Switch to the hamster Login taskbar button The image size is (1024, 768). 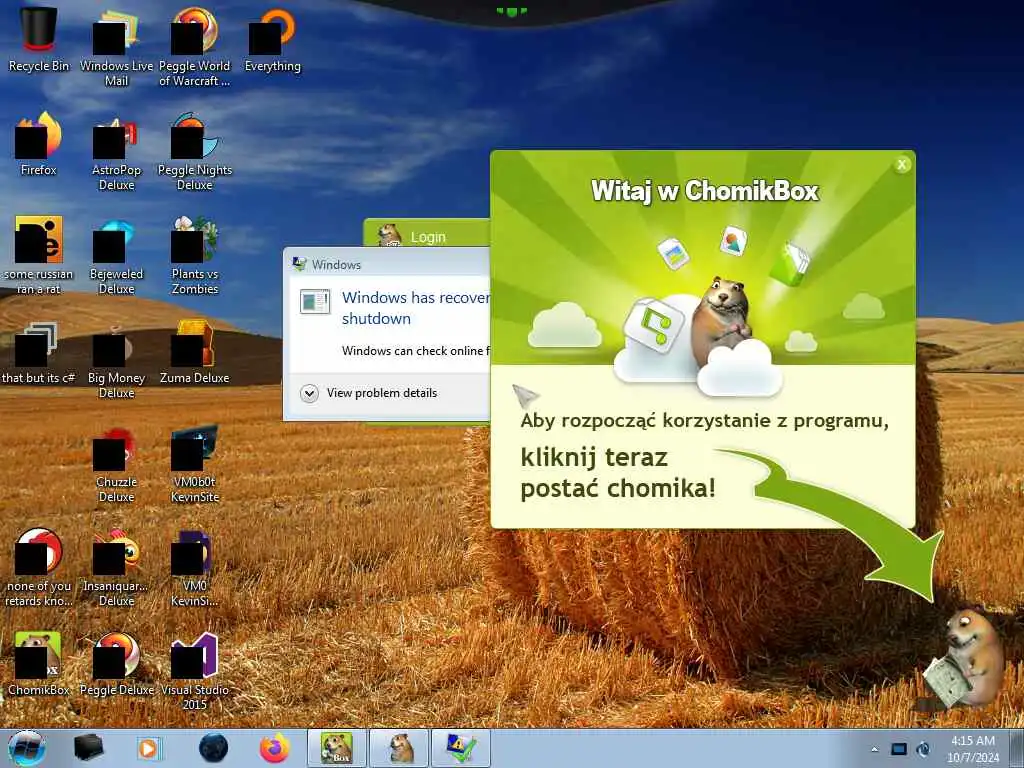pos(399,748)
